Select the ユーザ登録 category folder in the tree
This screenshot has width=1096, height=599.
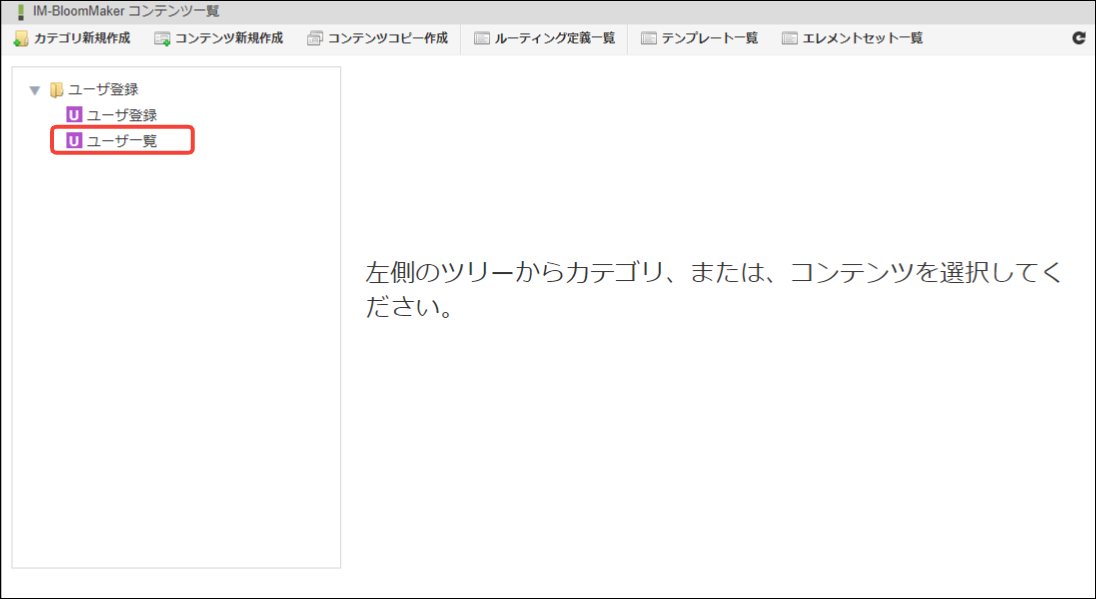pos(94,89)
